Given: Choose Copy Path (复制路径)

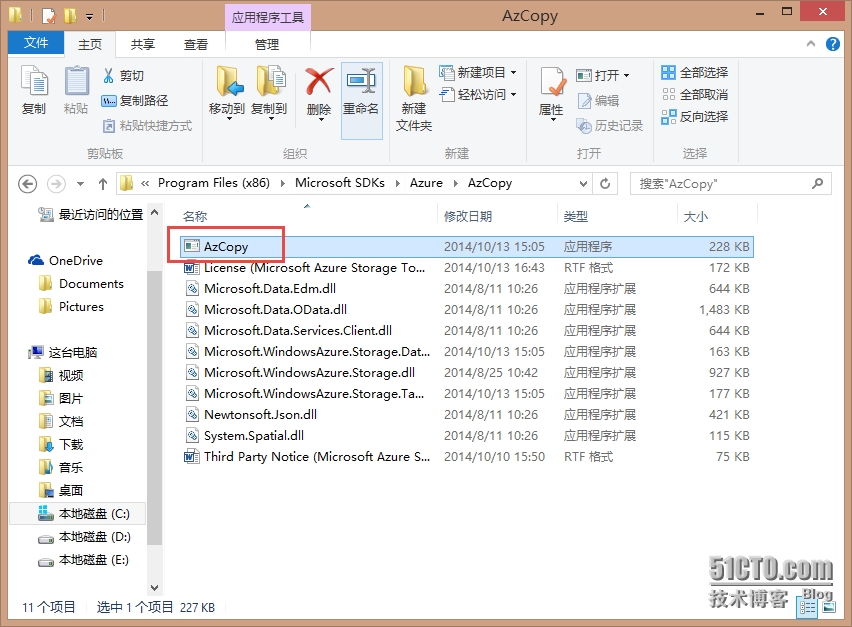Looking at the screenshot, I should pyautogui.click(x=135, y=101).
